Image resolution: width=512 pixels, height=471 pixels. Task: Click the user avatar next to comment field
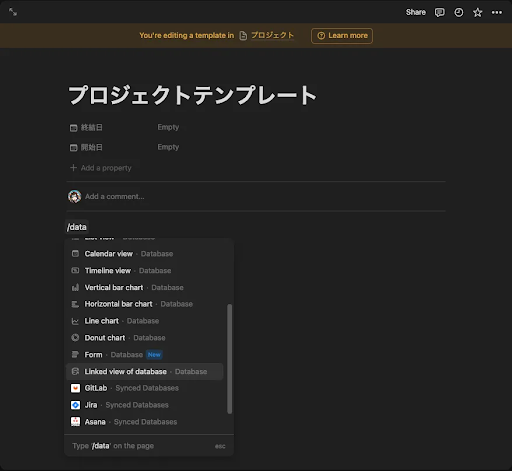pos(75,197)
